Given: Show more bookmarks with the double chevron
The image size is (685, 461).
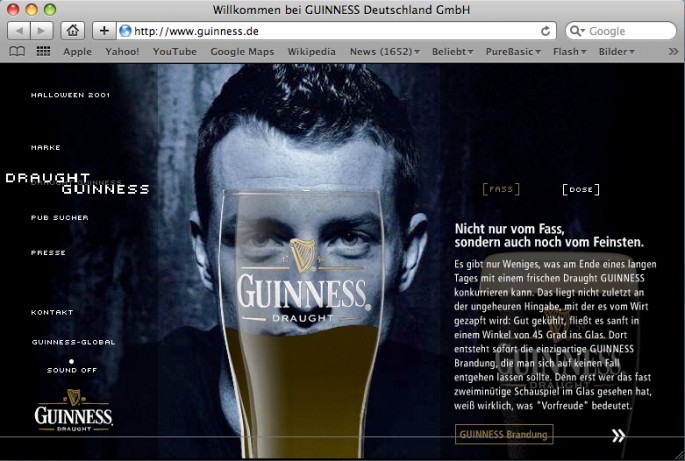Looking at the screenshot, I should [673, 52].
